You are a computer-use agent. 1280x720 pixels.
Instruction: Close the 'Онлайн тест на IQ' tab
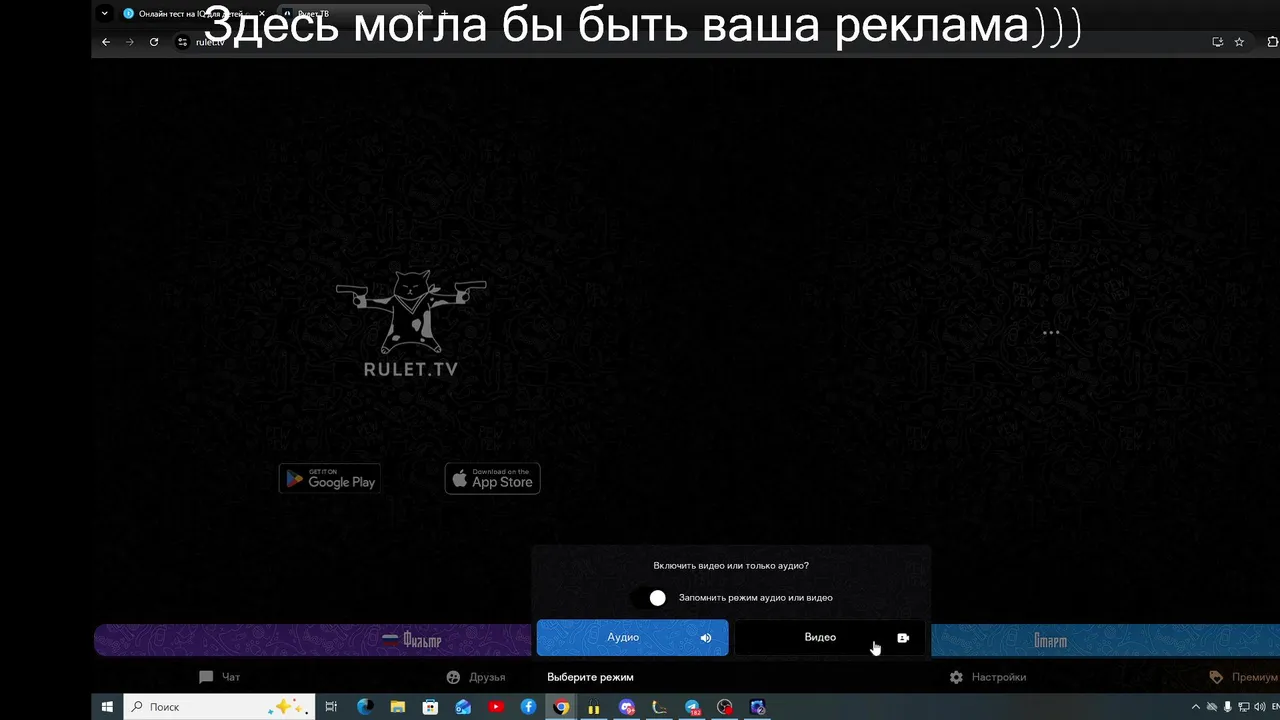(x=262, y=14)
